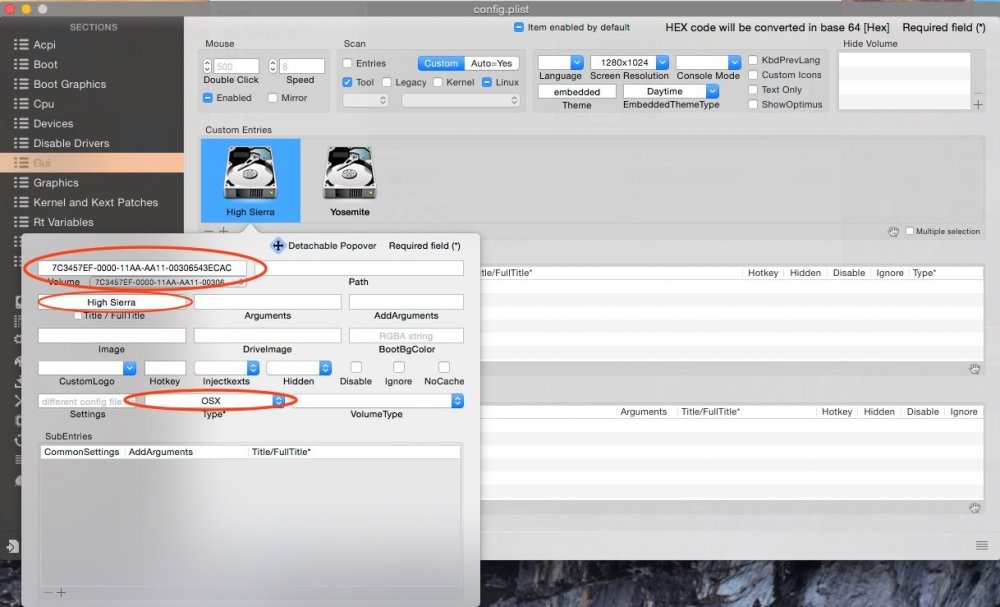Screen dimensions: 1000x607
Task: Enable the Kernel scan checkbox
Action: 438,82
